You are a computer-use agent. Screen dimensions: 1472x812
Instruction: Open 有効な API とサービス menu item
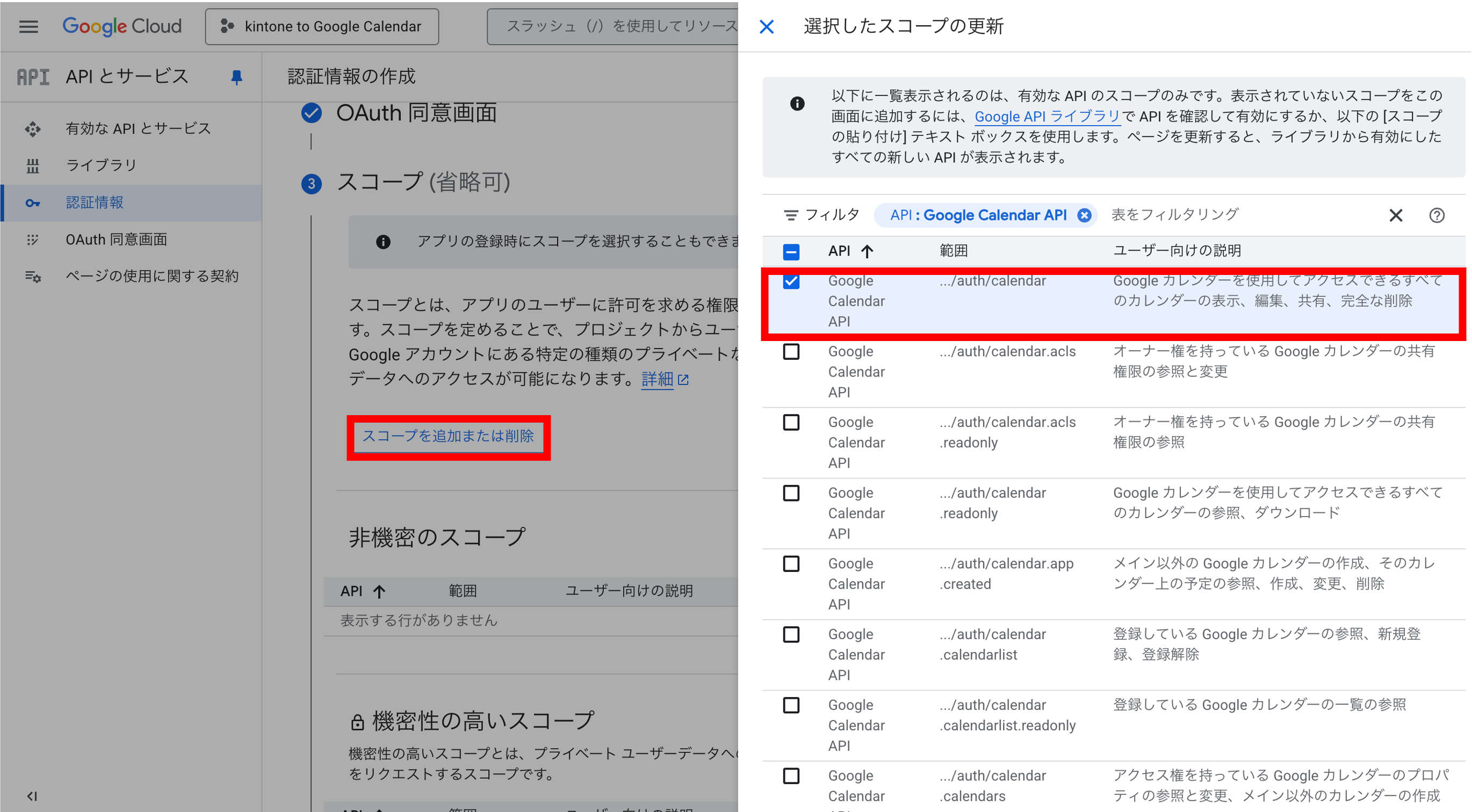click(x=138, y=128)
